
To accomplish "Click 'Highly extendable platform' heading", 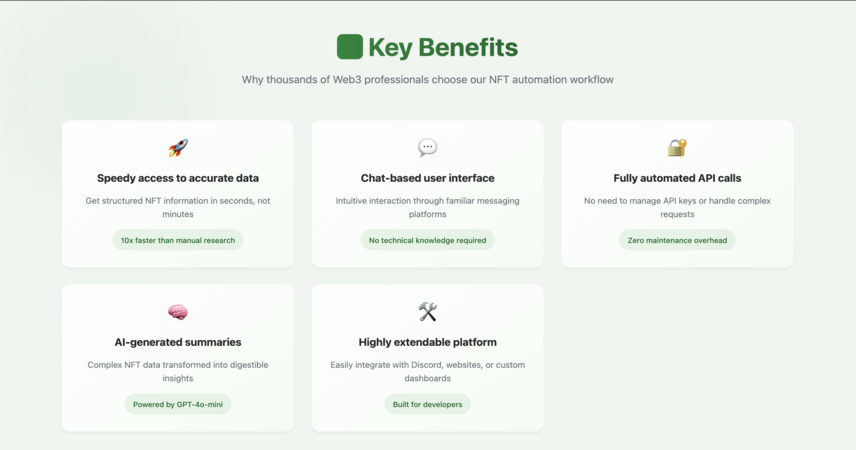I will 427,342.
